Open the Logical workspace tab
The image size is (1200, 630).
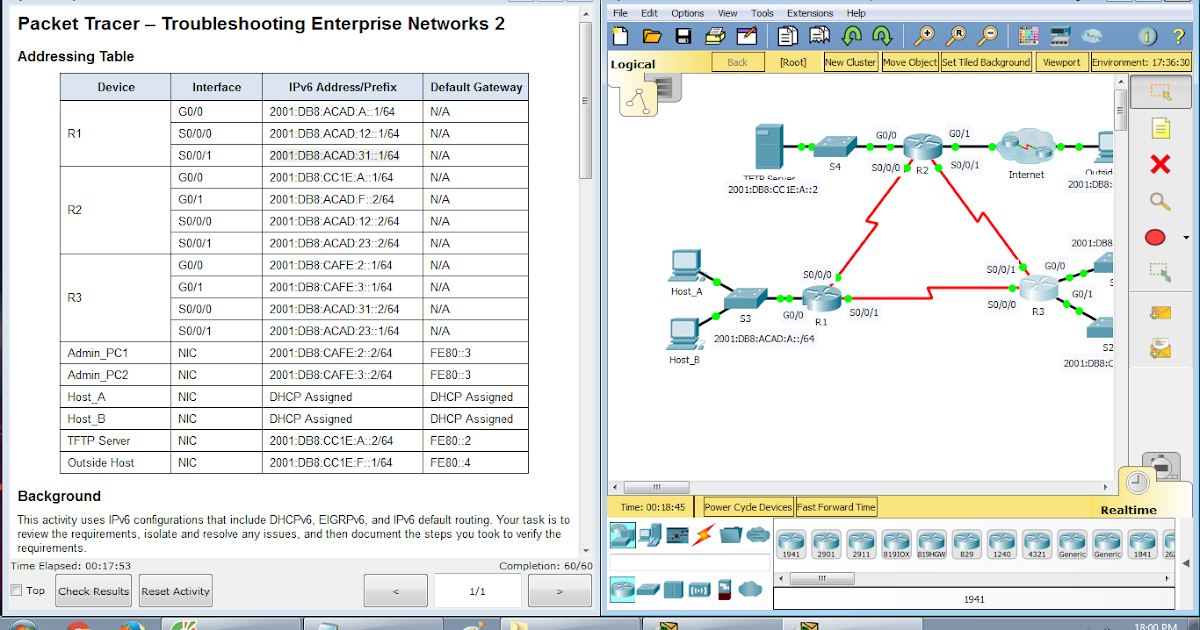click(x=633, y=64)
